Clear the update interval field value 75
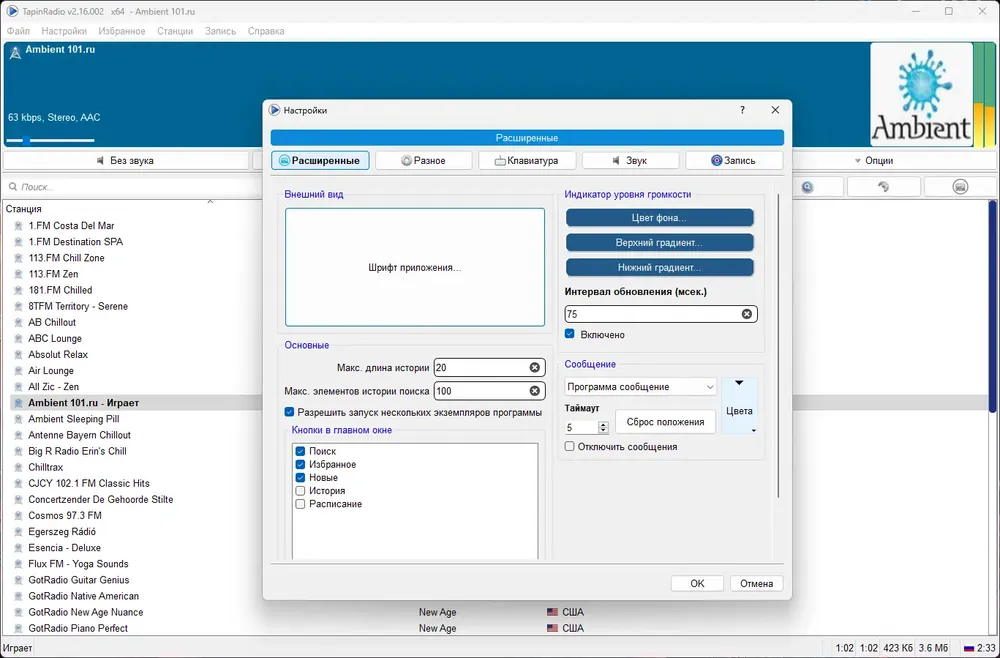This screenshot has height=658, width=1000. 746,314
